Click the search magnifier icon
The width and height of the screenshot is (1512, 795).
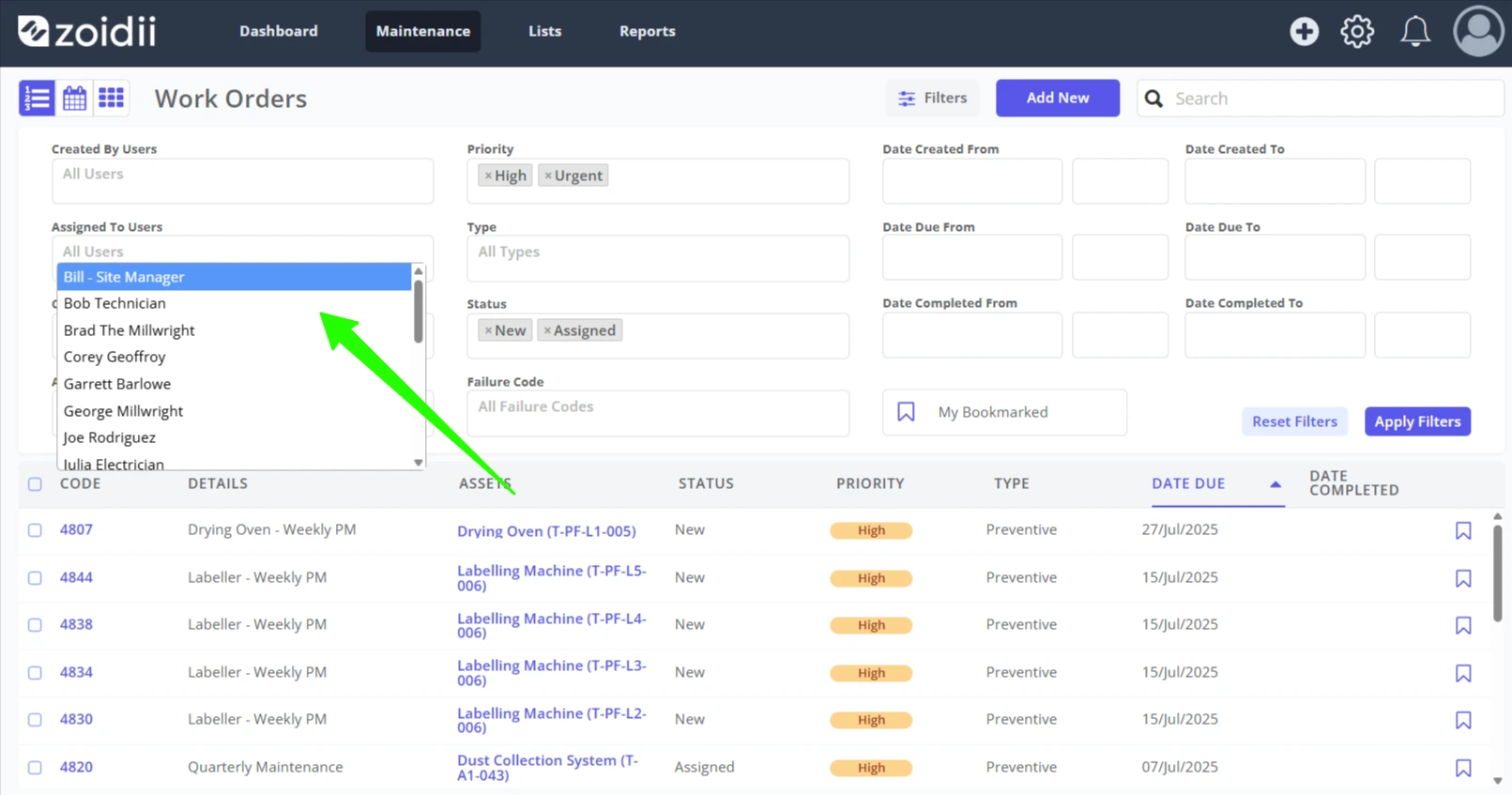1154,99
